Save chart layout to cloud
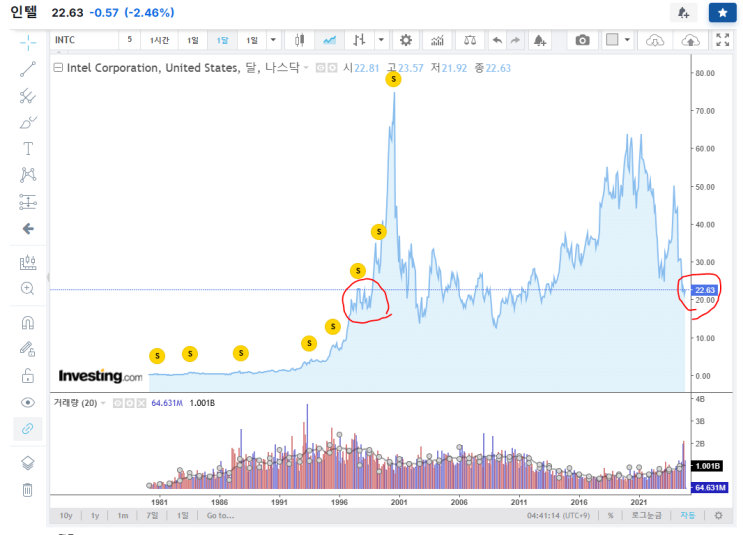 click(x=690, y=40)
